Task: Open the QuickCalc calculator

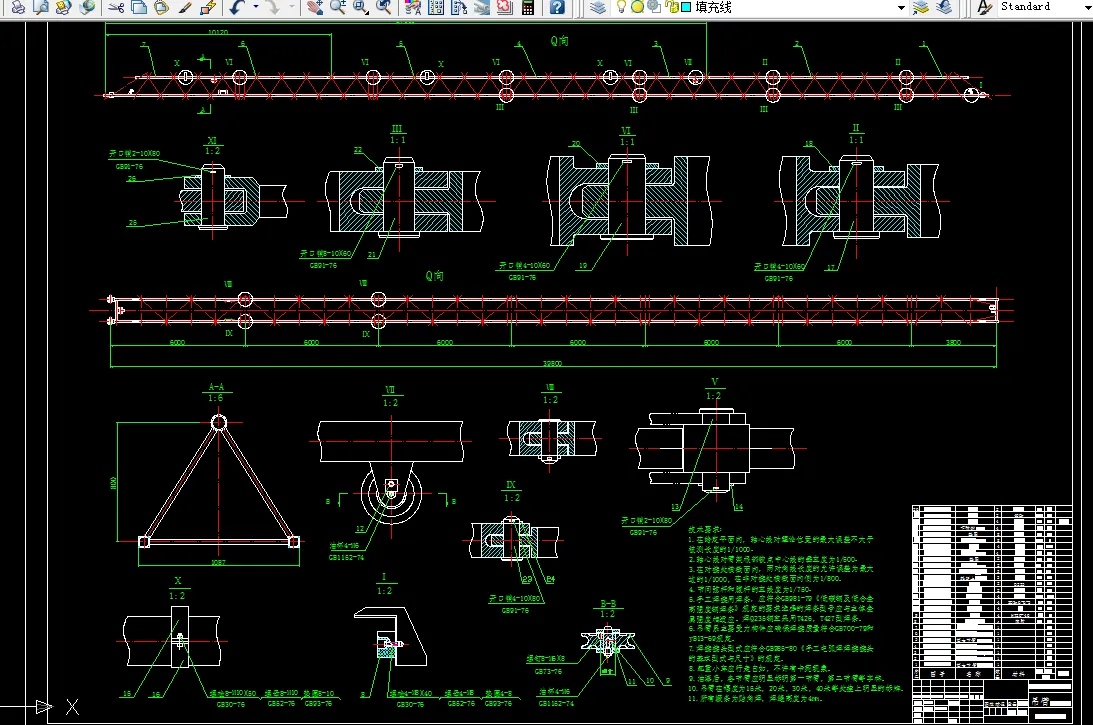Action: click(528, 7)
